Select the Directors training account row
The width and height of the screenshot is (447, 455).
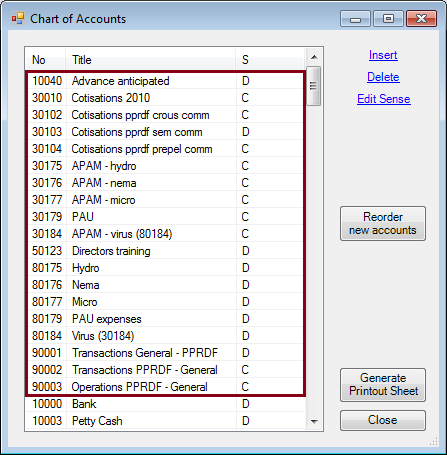pos(166,251)
